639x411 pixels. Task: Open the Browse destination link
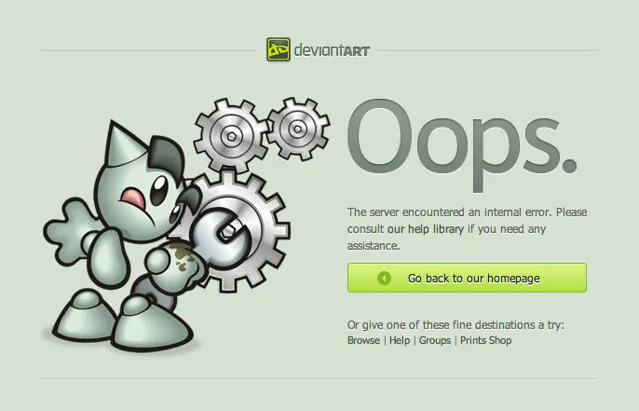coord(364,340)
